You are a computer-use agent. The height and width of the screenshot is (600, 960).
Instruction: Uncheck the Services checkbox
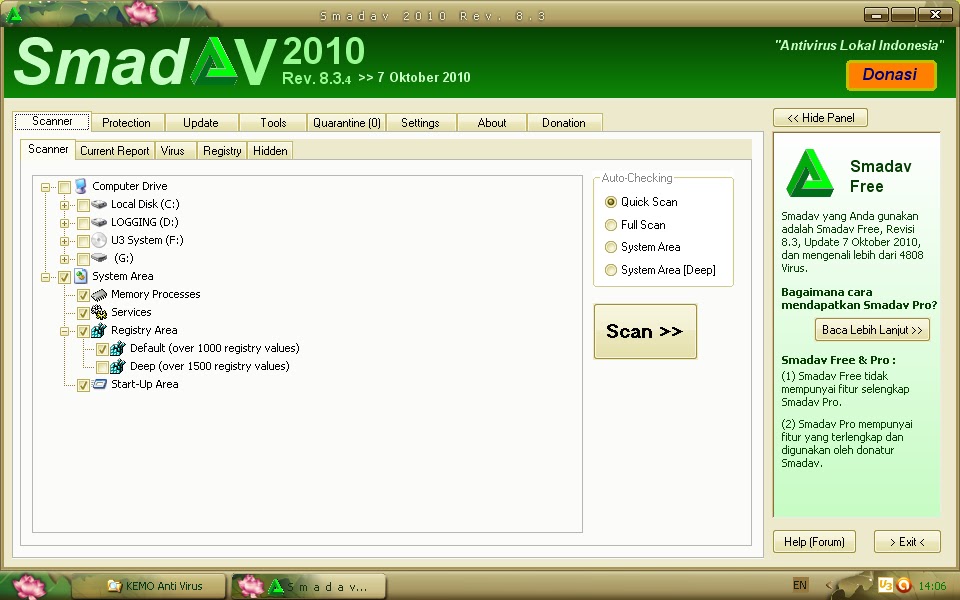(x=83, y=313)
